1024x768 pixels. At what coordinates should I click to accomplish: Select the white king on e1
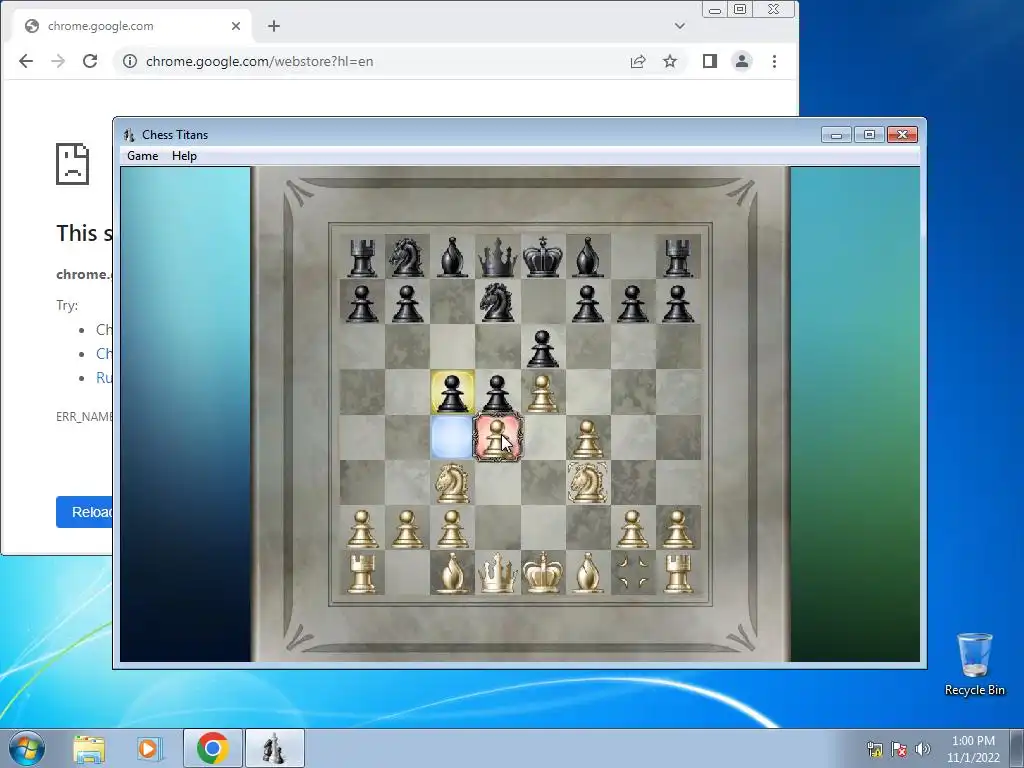point(543,573)
